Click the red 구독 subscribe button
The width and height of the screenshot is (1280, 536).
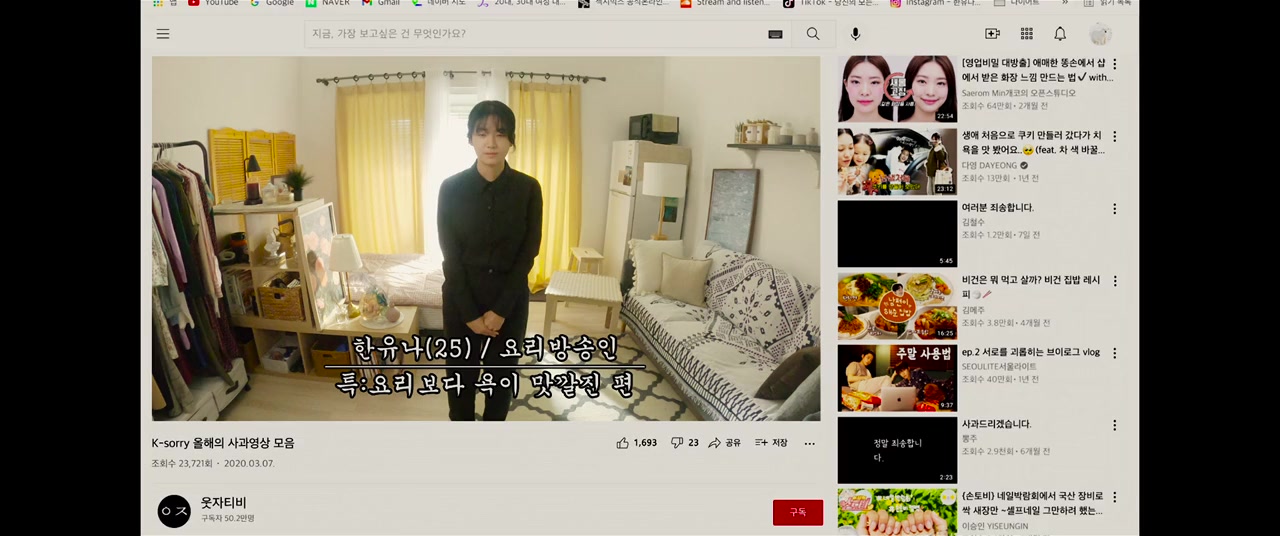point(797,512)
